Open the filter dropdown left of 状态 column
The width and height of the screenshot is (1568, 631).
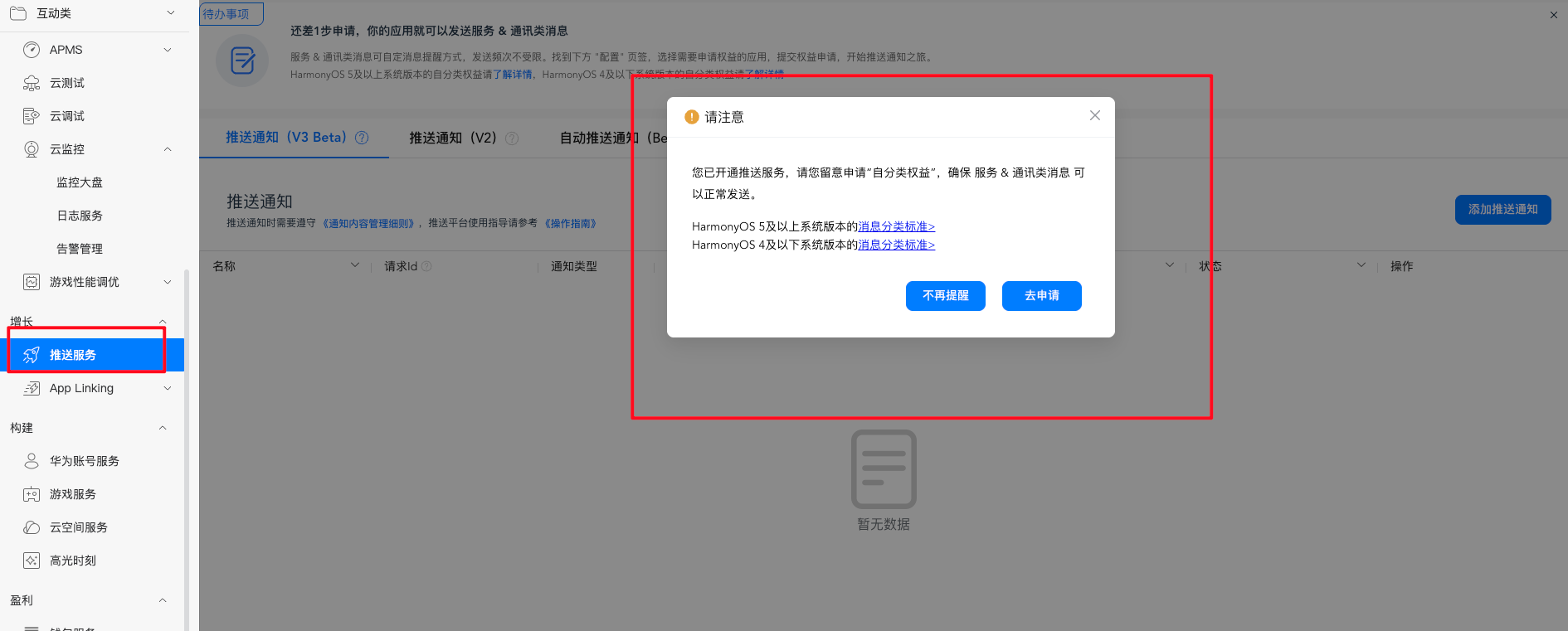pyautogui.click(x=1170, y=265)
